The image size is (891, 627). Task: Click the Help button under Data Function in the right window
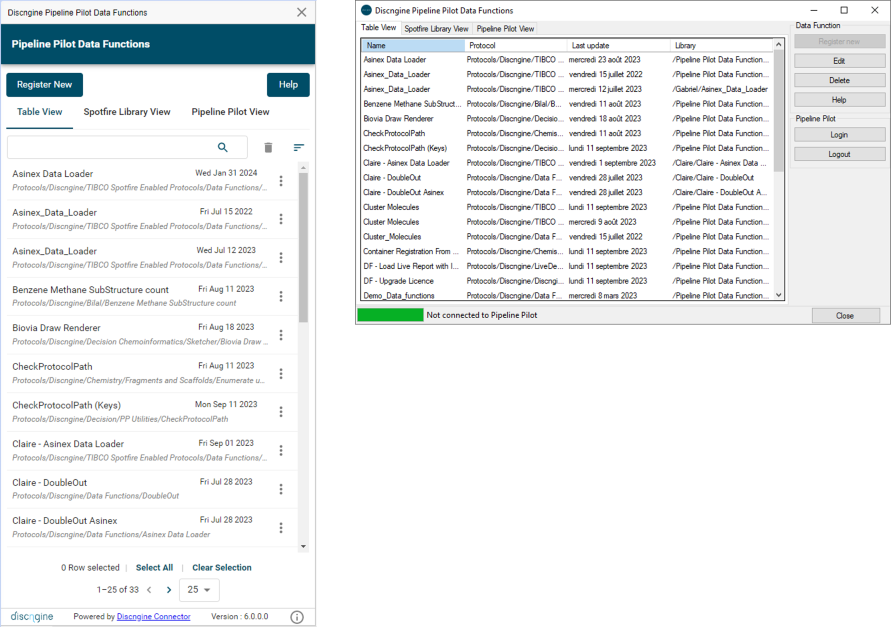[x=839, y=99]
